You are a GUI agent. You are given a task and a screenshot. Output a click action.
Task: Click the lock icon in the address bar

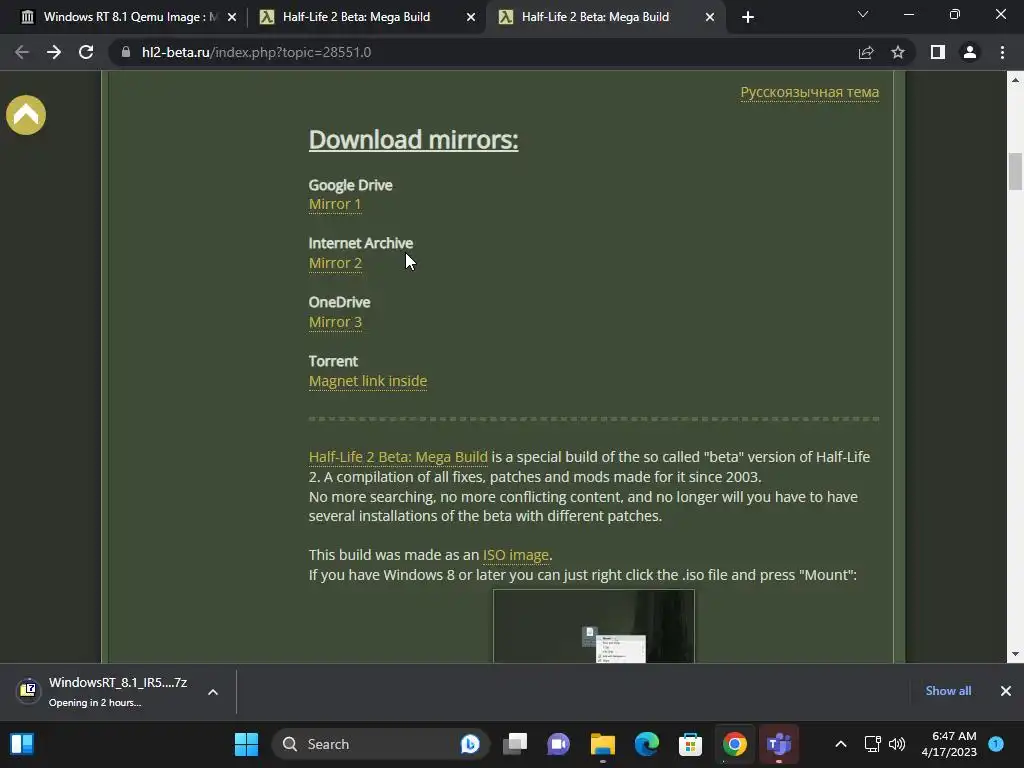point(125,52)
